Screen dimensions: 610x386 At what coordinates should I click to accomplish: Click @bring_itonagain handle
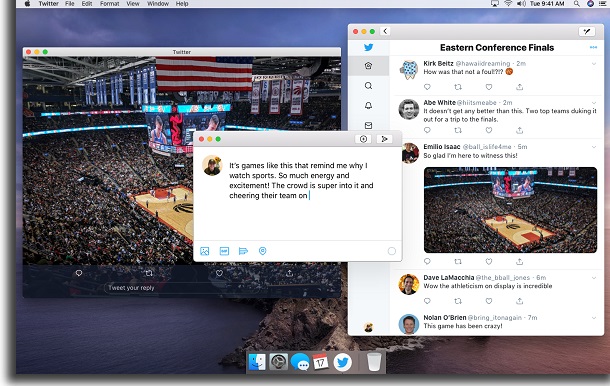pos(494,318)
